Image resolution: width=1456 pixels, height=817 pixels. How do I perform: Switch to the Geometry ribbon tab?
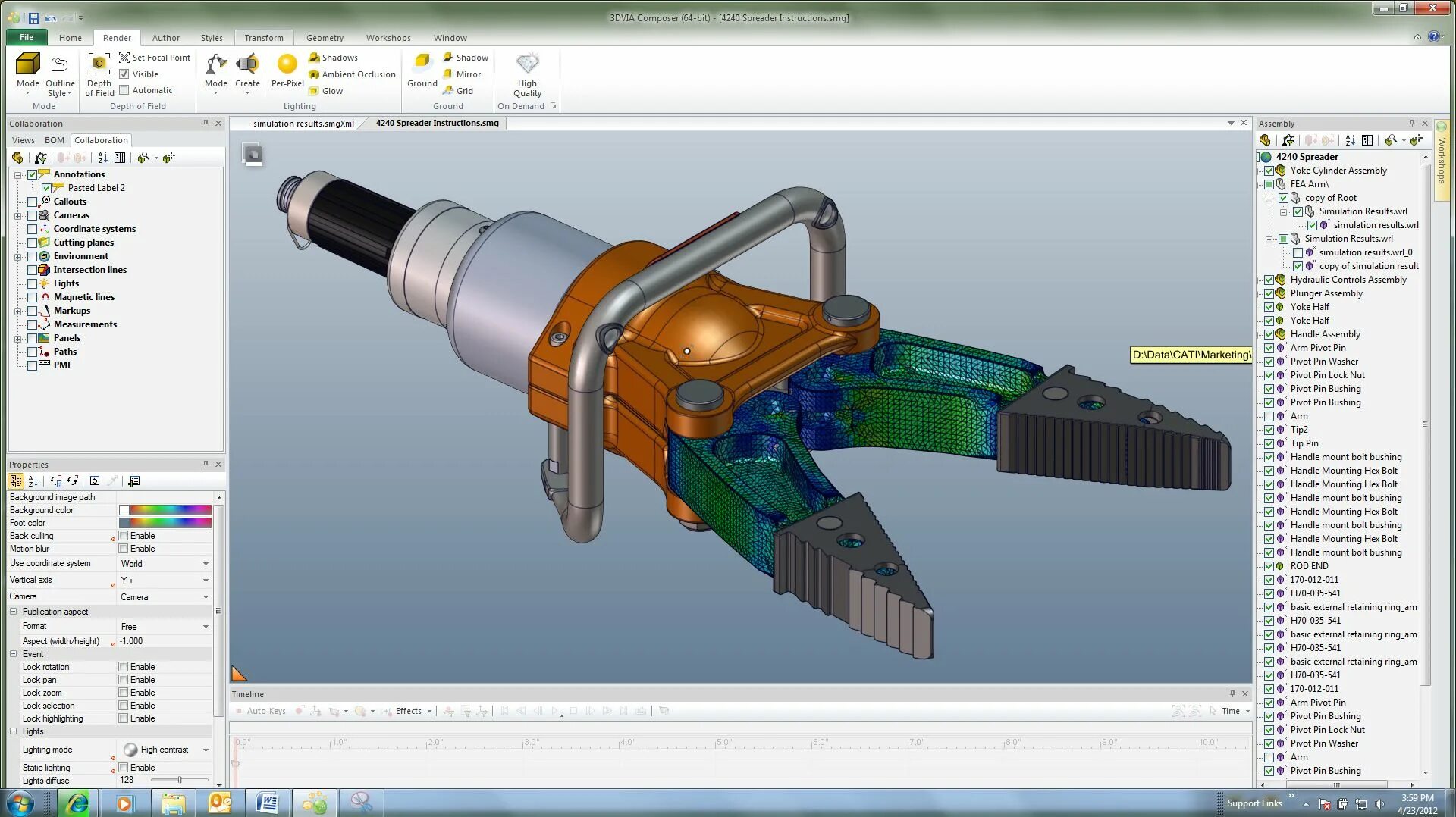[x=325, y=38]
